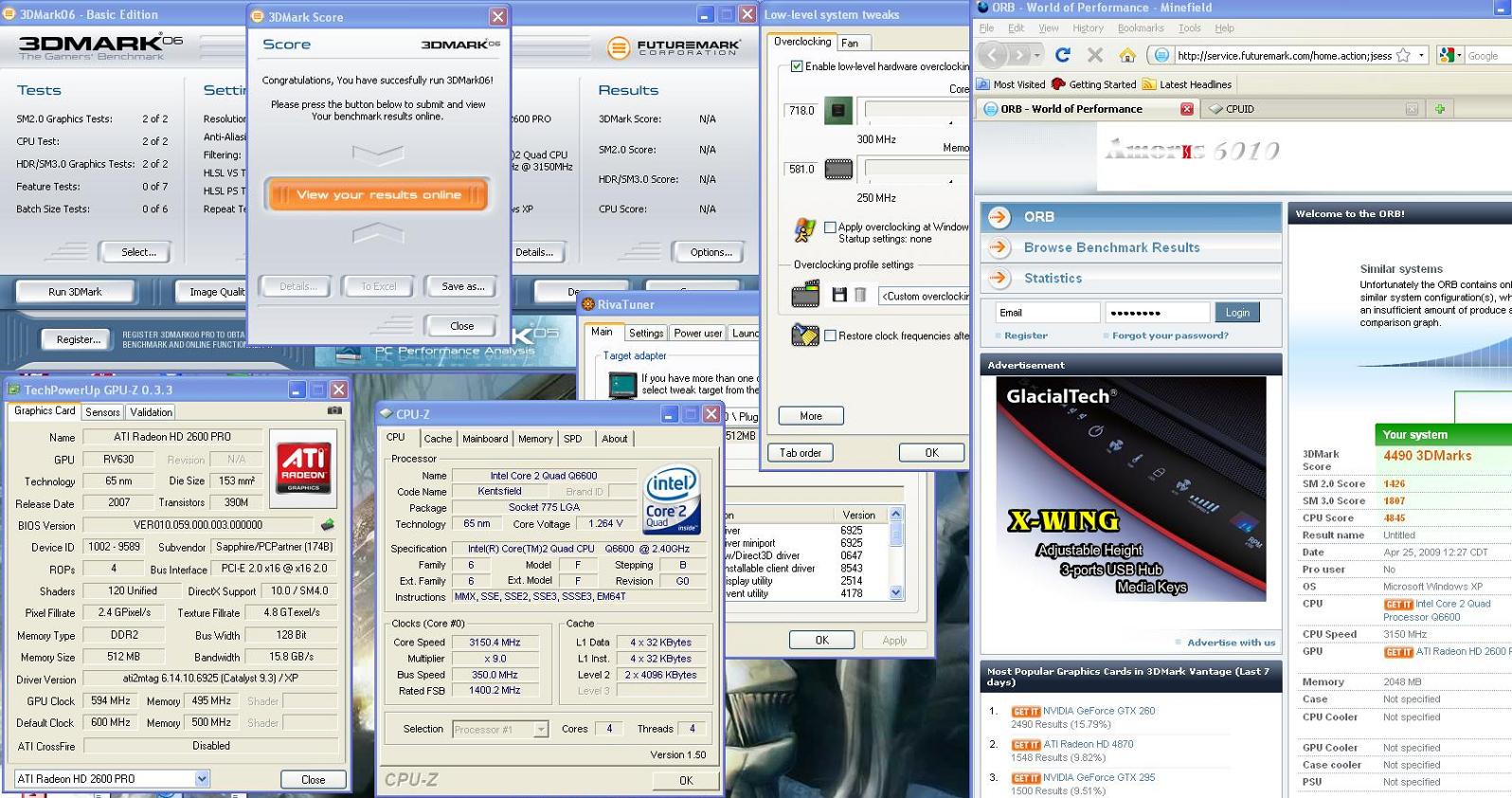Screen dimensions: 1512x798
Task: Toggle Restore clock frequencies checkbox
Action: (x=830, y=336)
